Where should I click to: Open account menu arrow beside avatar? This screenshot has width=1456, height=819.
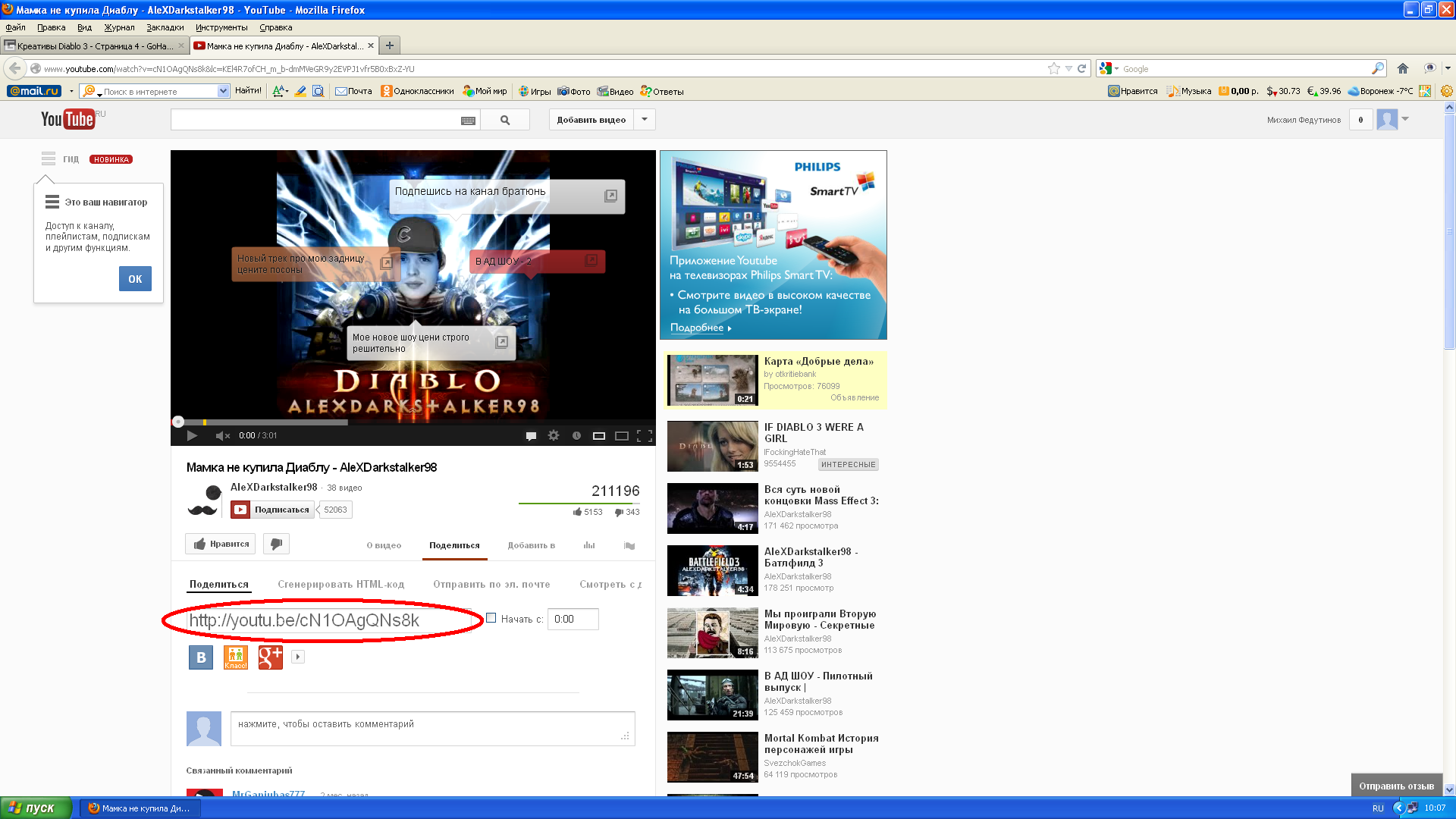[1405, 119]
